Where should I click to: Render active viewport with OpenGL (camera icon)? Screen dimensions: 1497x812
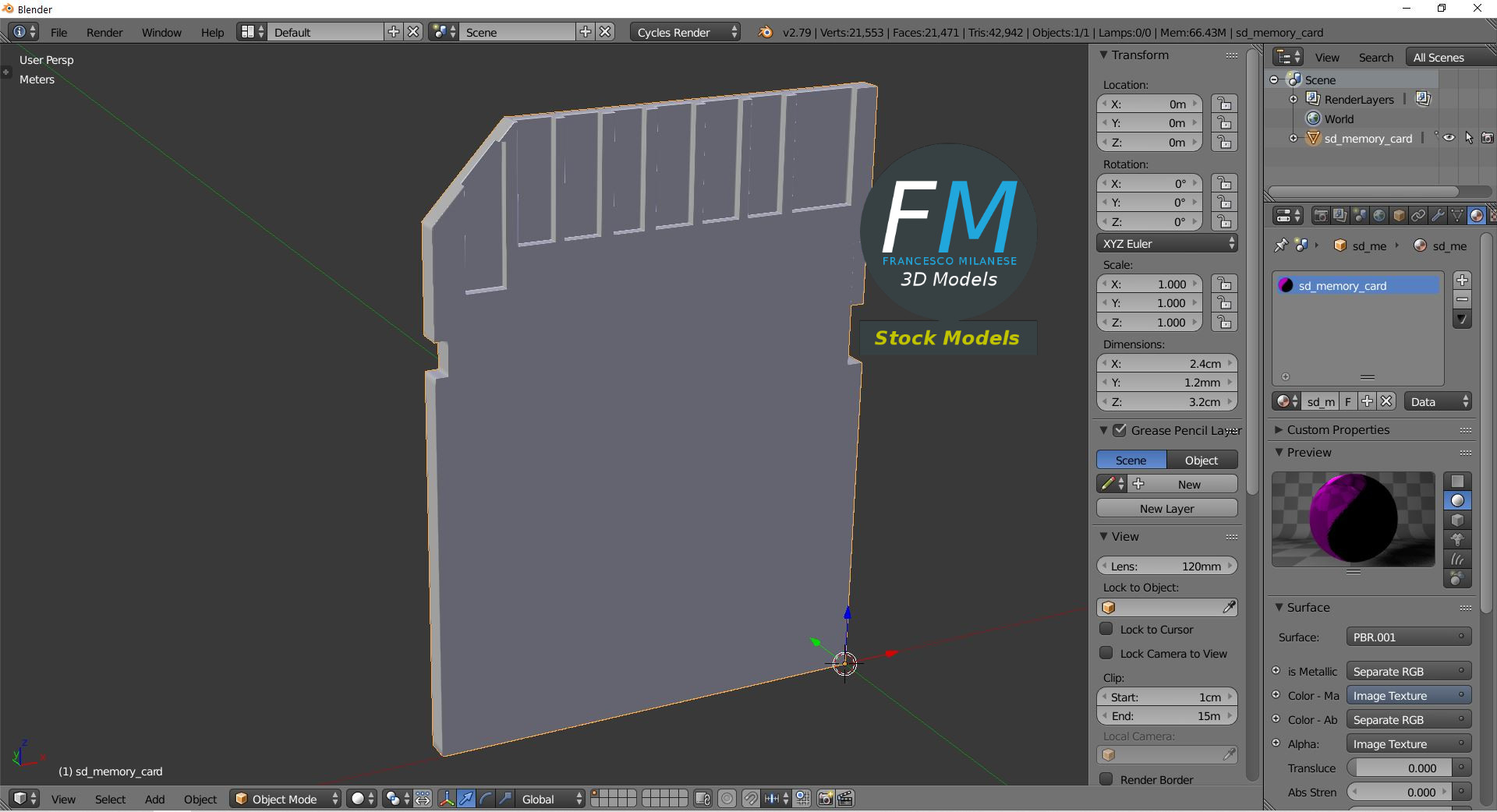click(826, 799)
